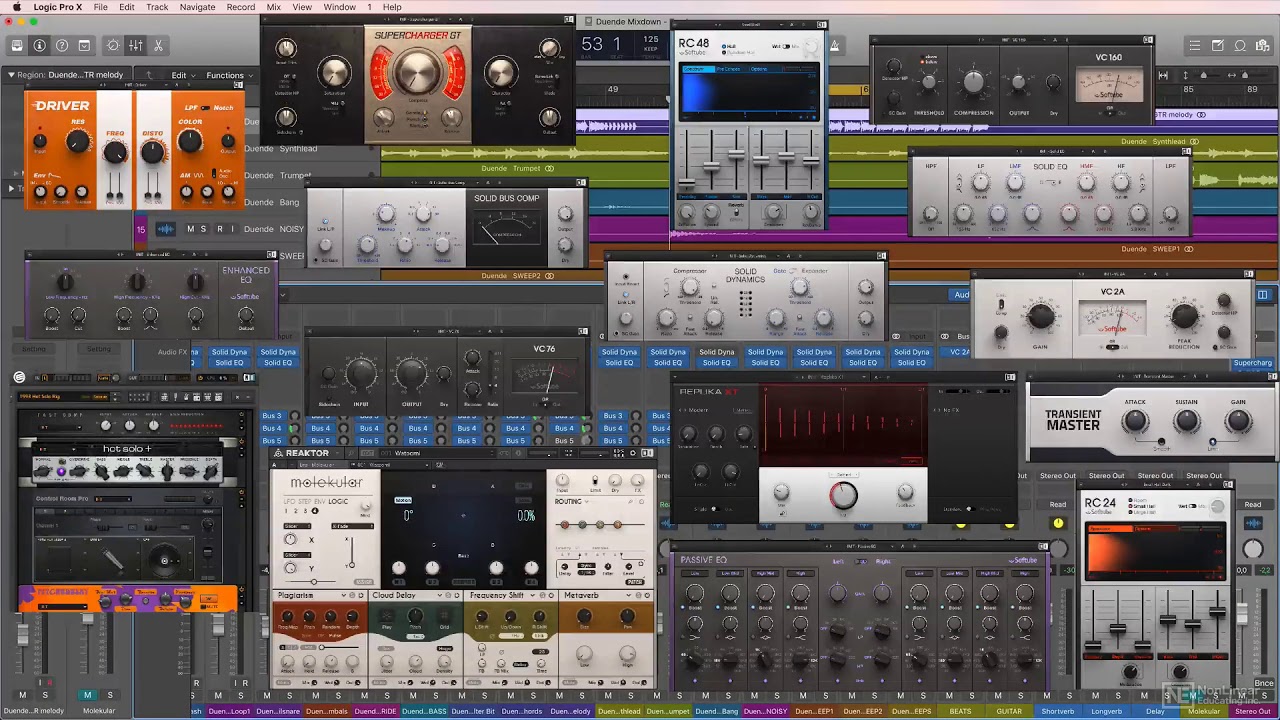This screenshot has height=720, width=1280.
Task: Open the Functions dropdown
Action: [x=229, y=75]
